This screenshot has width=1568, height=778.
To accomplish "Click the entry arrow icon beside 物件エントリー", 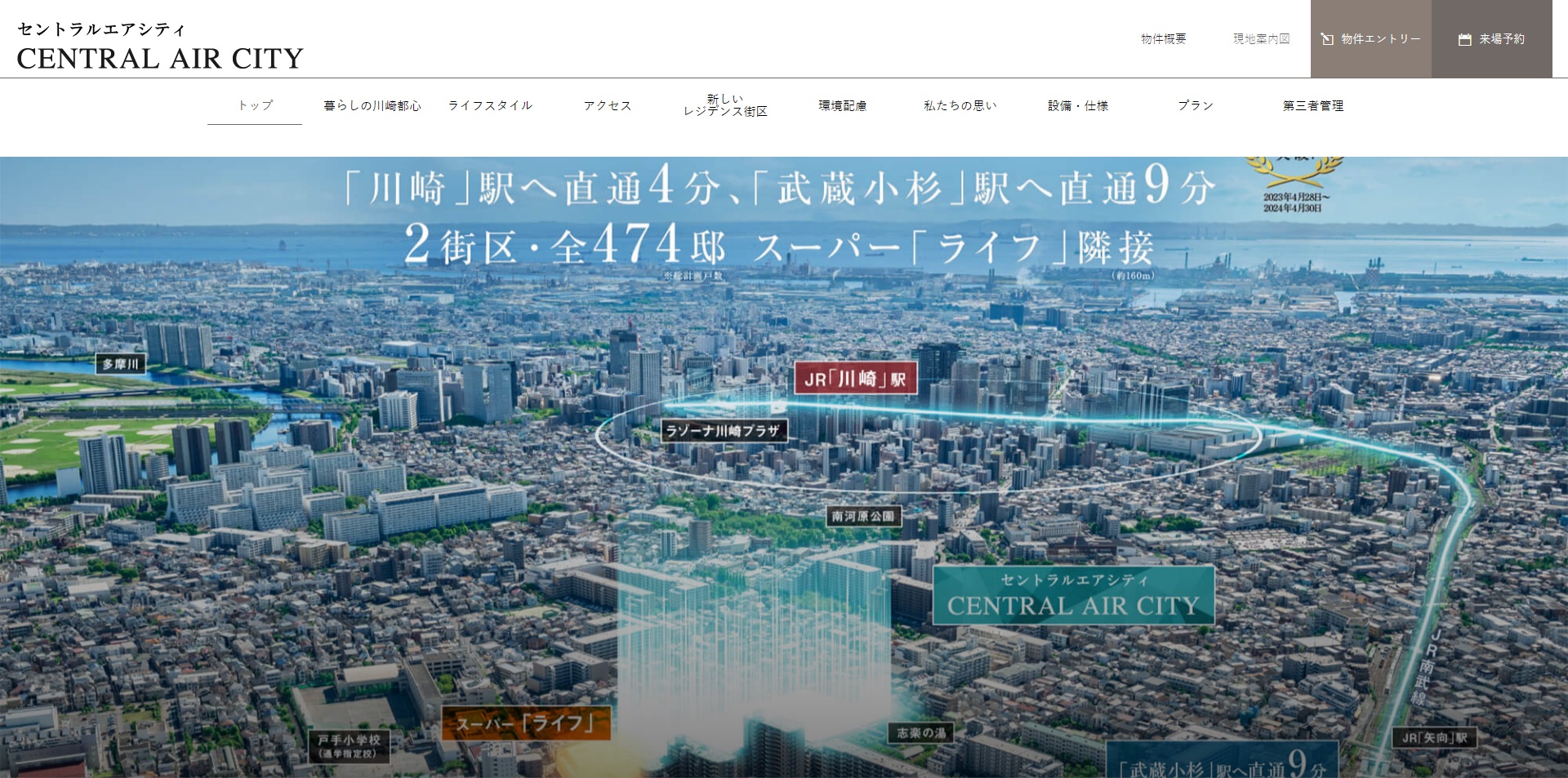I will click(1327, 39).
